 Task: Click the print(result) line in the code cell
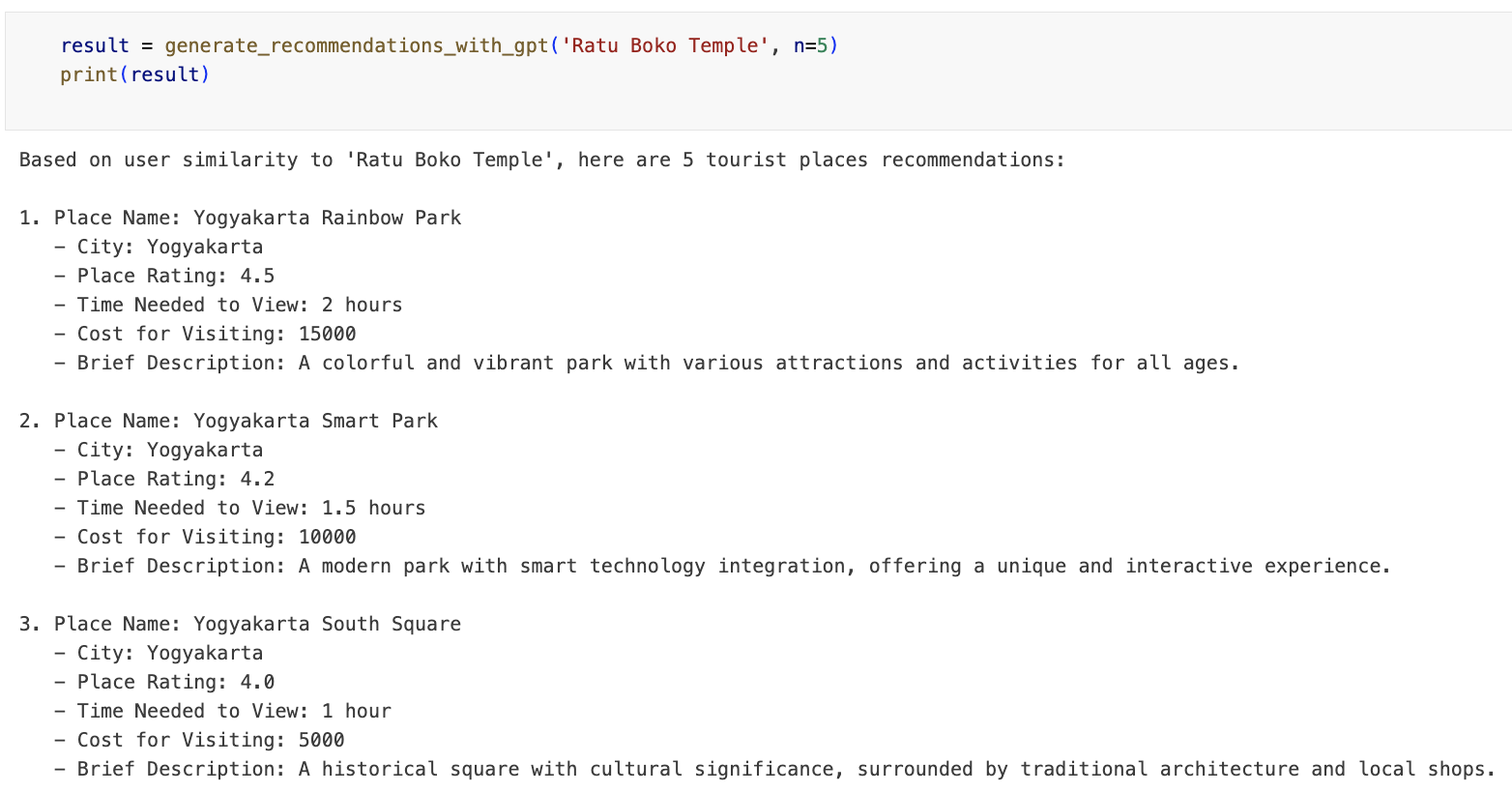[x=134, y=74]
